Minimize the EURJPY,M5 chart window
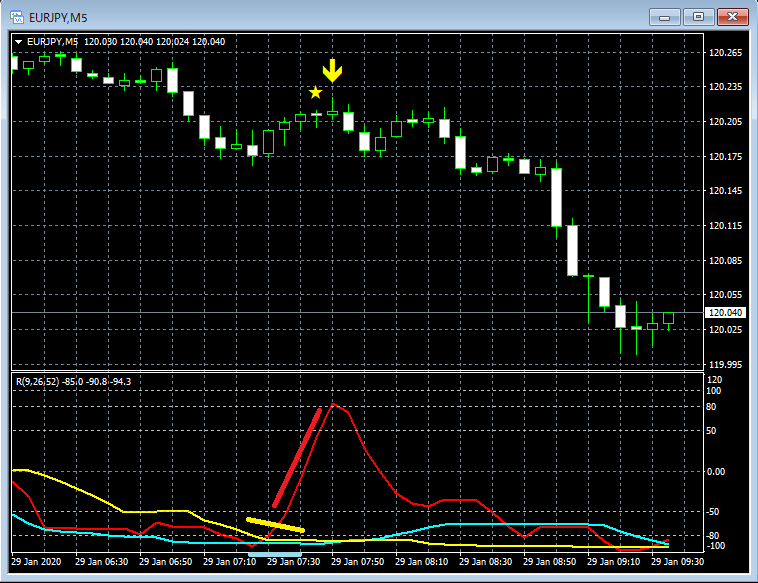Viewport: 758px width, 583px height. click(665, 17)
